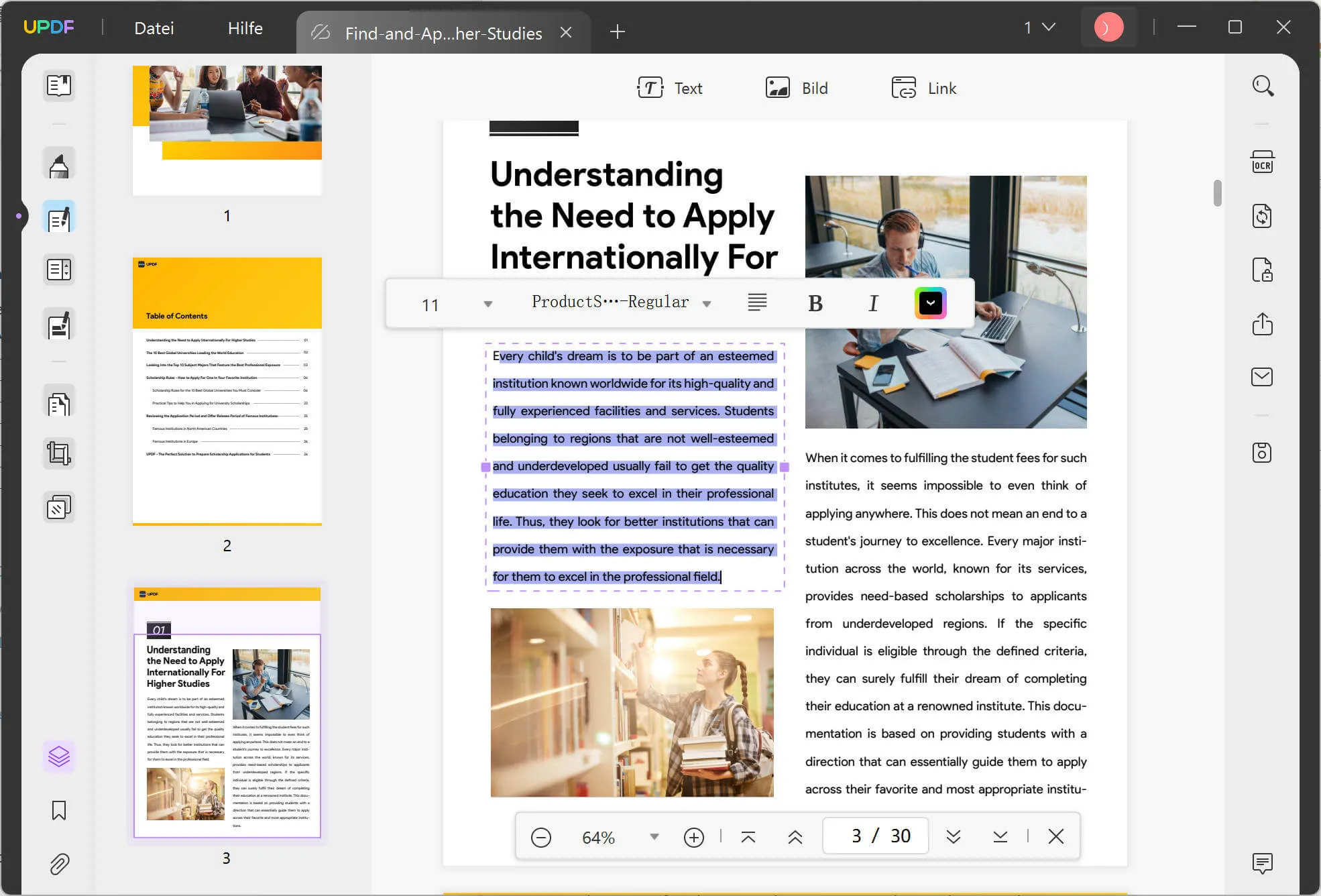Viewport: 1321px width, 896px height.
Task: Expand the zoom level 64% dropdown
Action: point(655,836)
